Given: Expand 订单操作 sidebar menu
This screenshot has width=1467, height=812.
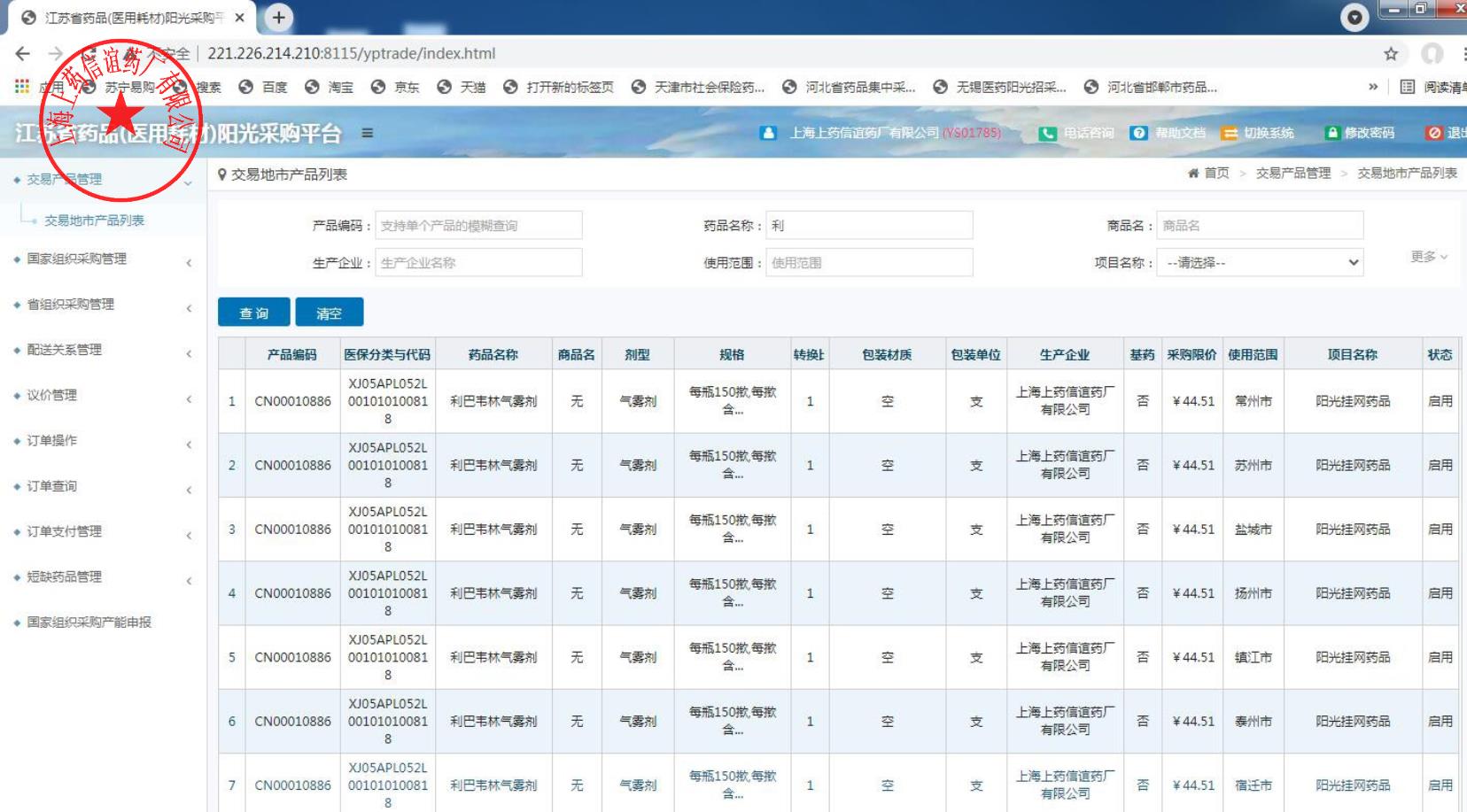Looking at the screenshot, I should click(104, 441).
